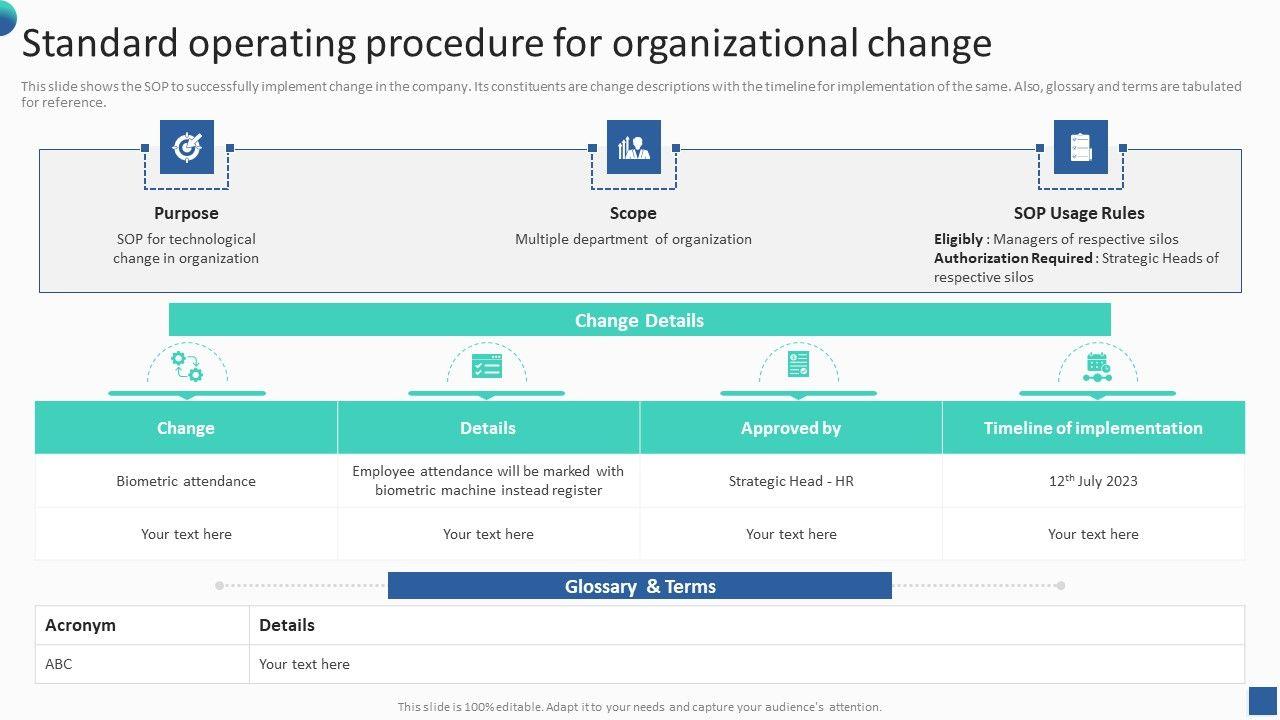Click the browser checklist icon above Details
Screen dimensions: 1280x720
[487, 366]
